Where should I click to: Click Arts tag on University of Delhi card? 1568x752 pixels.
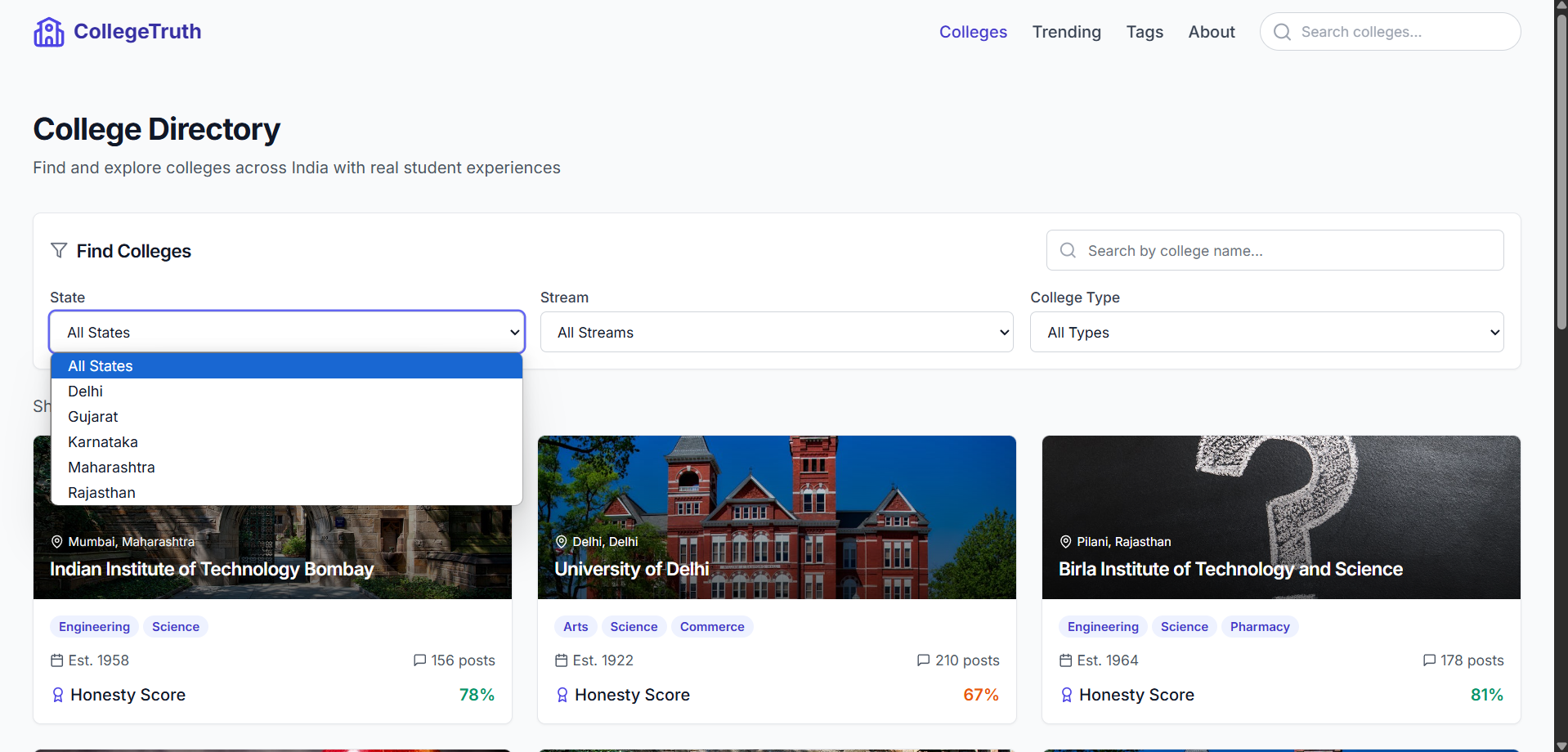pyautogui.click(x=576, y=627)
